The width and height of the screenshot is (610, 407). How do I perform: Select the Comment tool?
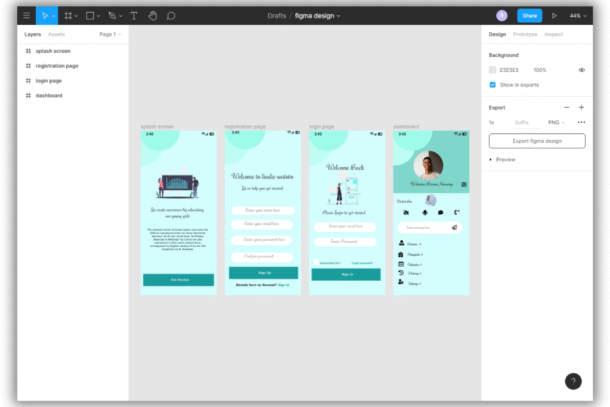click(x=171, y=16)
